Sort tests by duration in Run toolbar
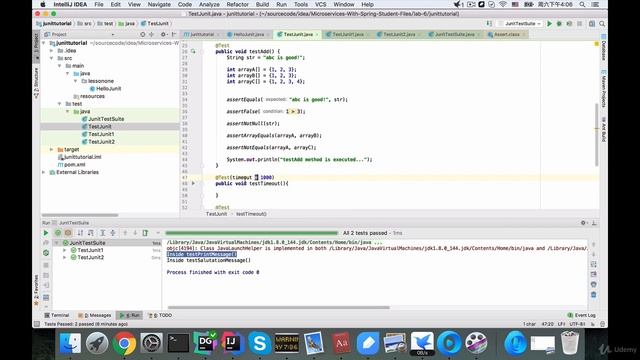The height and width of the screenshot is (360, 640). coord(91,233)
